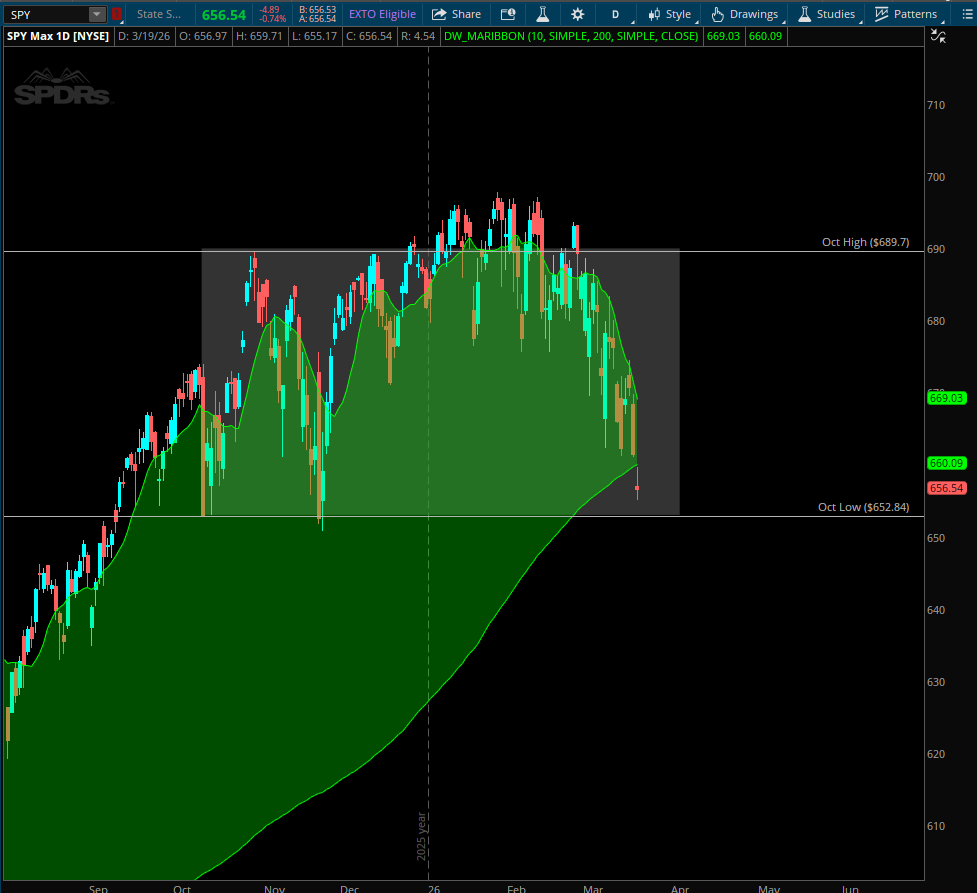Click the last price 656.54 in toolbar
This screenshot has width=977, height=893.
coord(224,15)
